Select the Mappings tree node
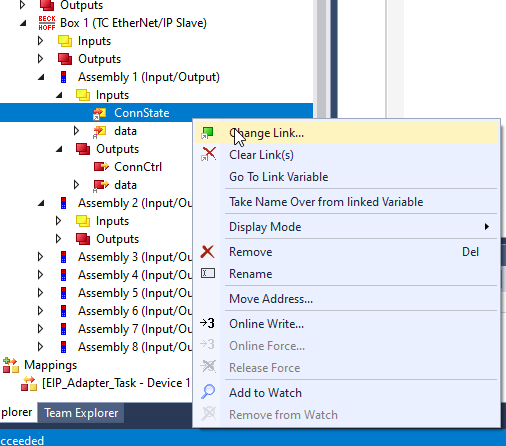This screenshot has width=506, height=446. [x=50, y=365]
